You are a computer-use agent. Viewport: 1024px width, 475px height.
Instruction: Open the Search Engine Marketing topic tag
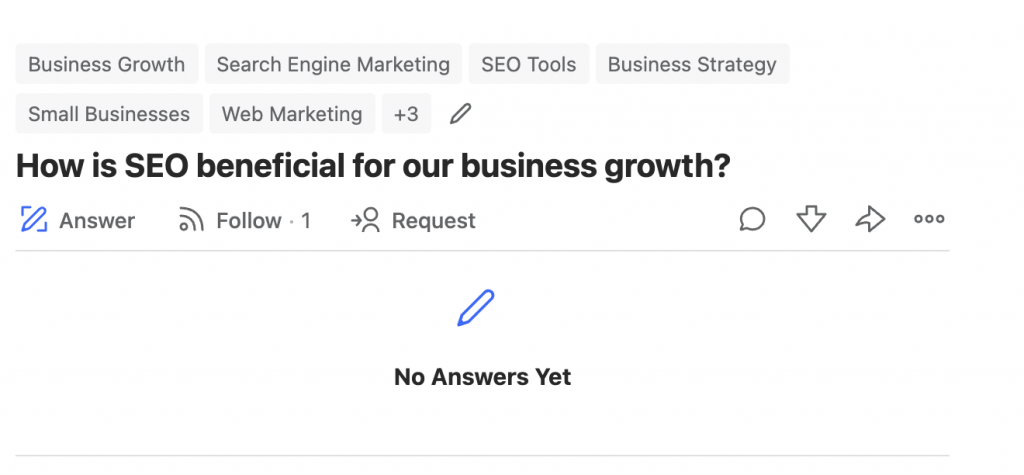(333, 64)
